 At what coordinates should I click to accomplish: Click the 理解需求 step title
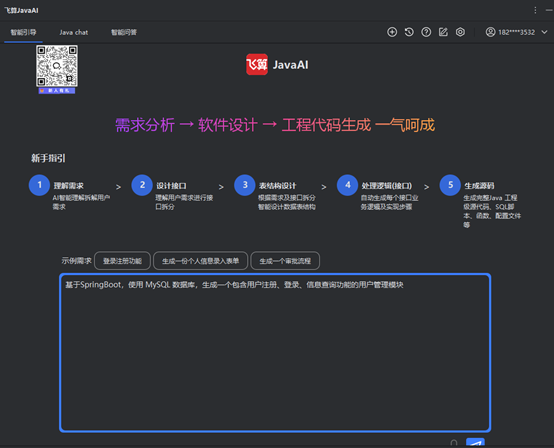point(69,186)
